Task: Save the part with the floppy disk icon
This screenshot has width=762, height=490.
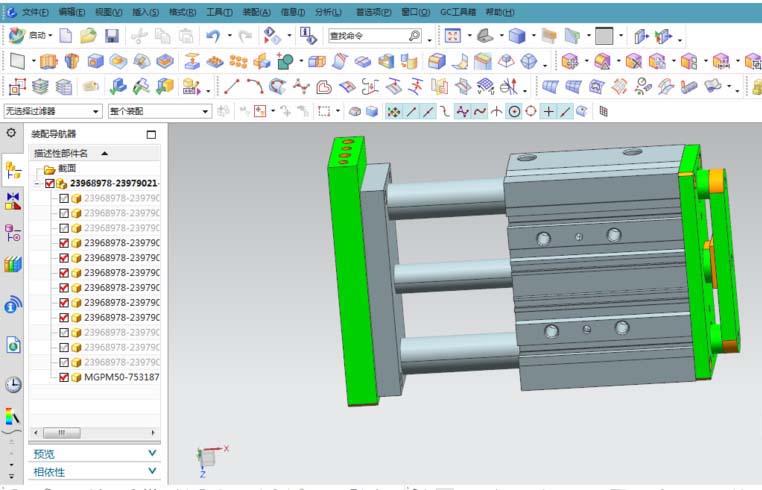Action: pyautogui.click(x=112, y=35)
